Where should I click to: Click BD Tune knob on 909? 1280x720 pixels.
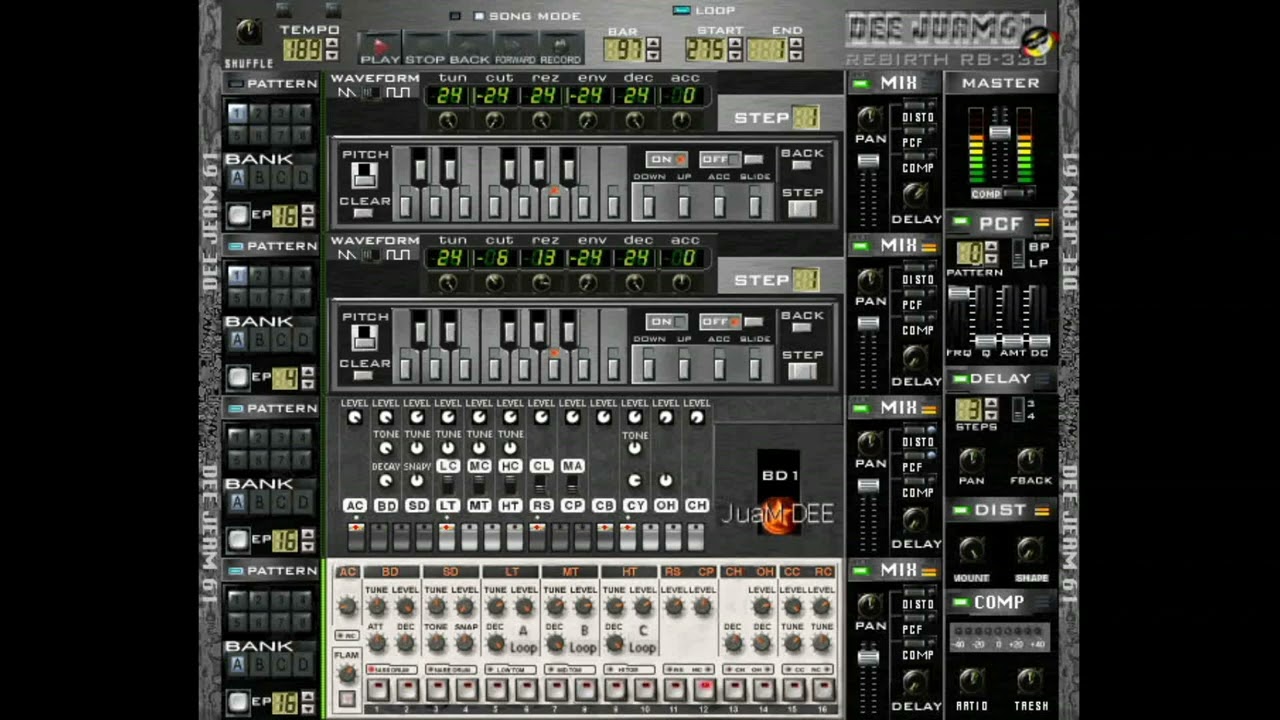[x=376, y=607]
